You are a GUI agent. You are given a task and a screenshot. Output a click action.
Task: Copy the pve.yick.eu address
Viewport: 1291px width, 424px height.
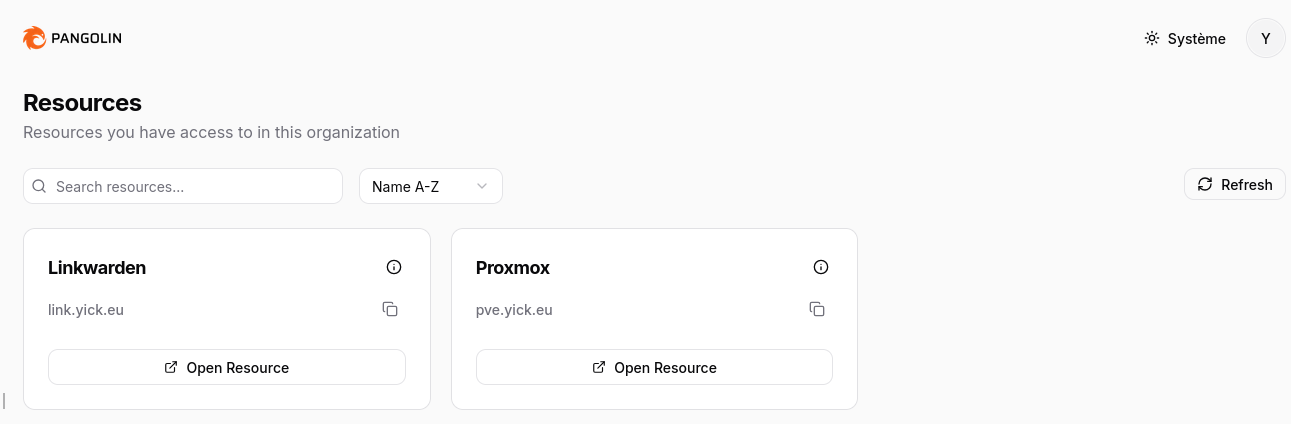(x=817, y=309)
